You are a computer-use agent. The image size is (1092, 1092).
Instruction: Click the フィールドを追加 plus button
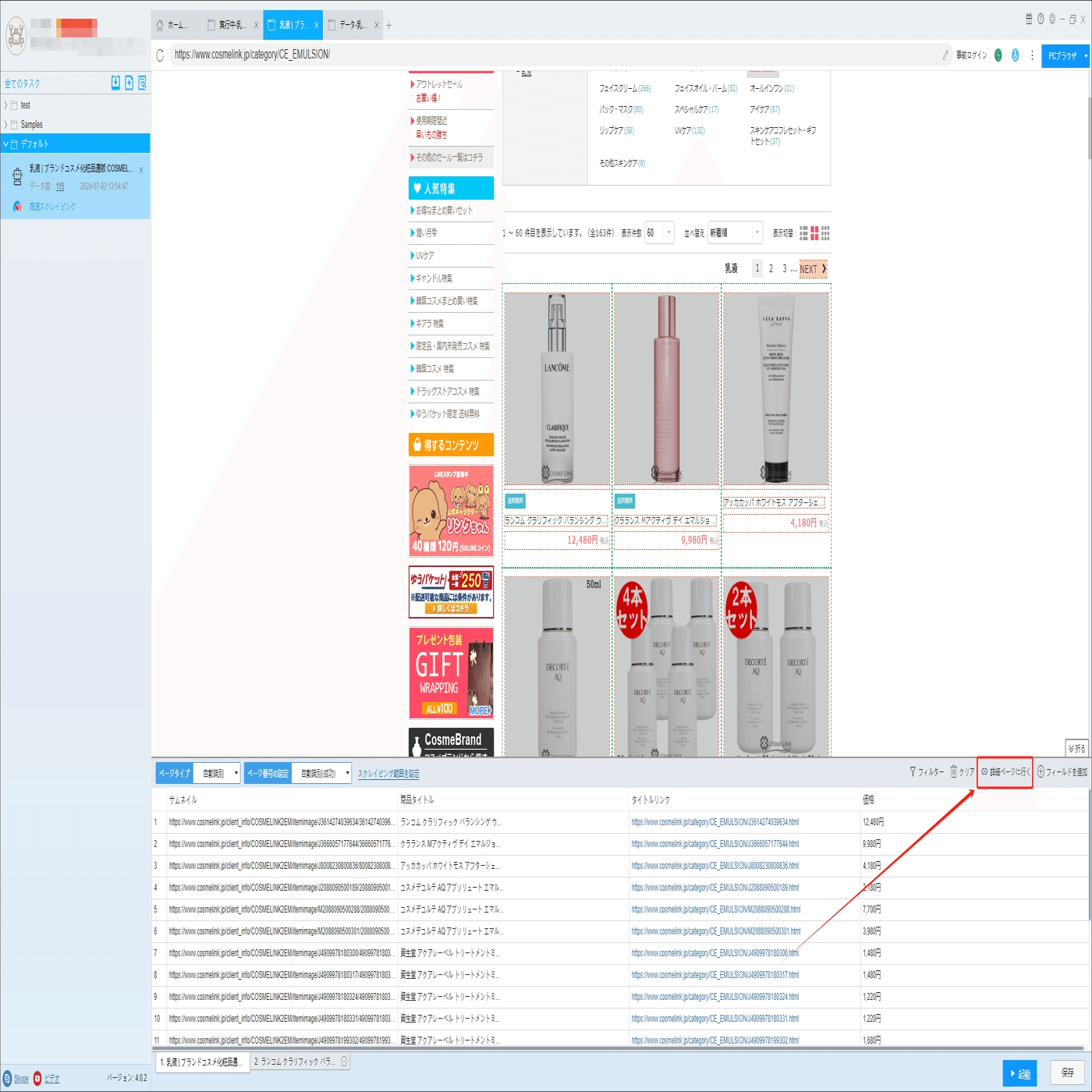pyautogui.click(x=1062, y=772)
